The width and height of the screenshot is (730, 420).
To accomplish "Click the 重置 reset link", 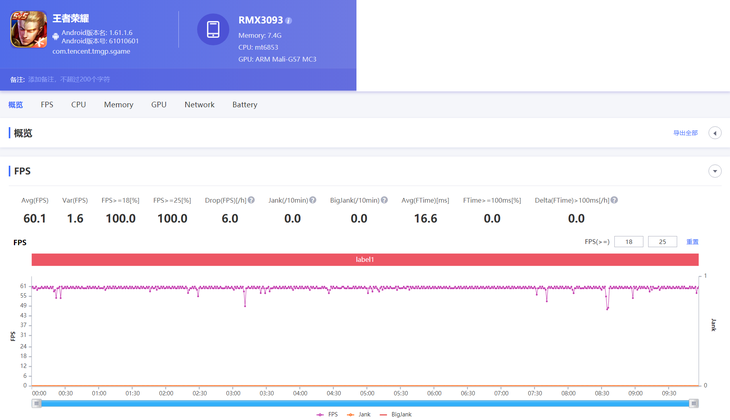I will [692, 242].
